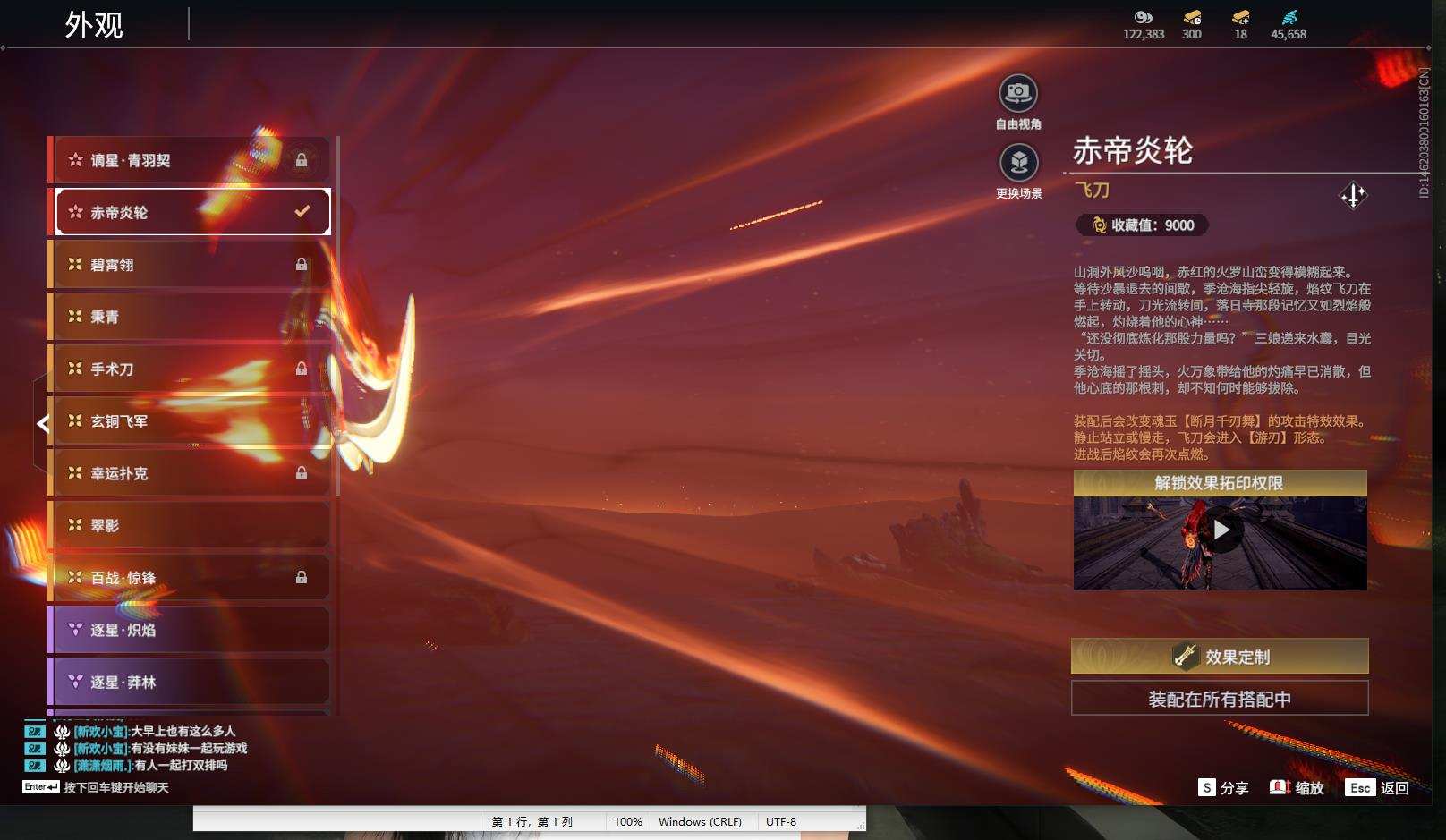Click the Enter chat prompt at bottom
Viewport: 1446px width, 840px height.
[x=96, y=787]
